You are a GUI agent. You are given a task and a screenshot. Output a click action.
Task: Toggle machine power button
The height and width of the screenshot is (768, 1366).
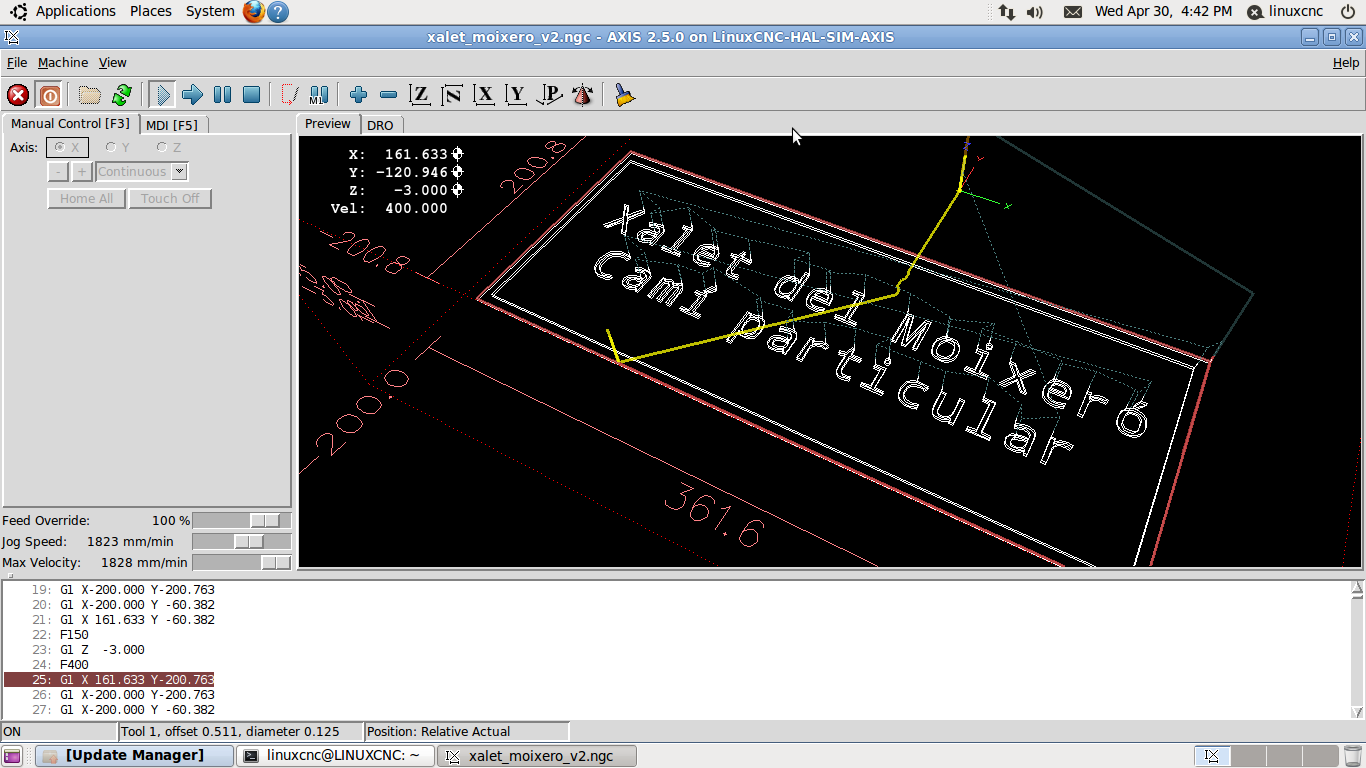tap(49, 95)
